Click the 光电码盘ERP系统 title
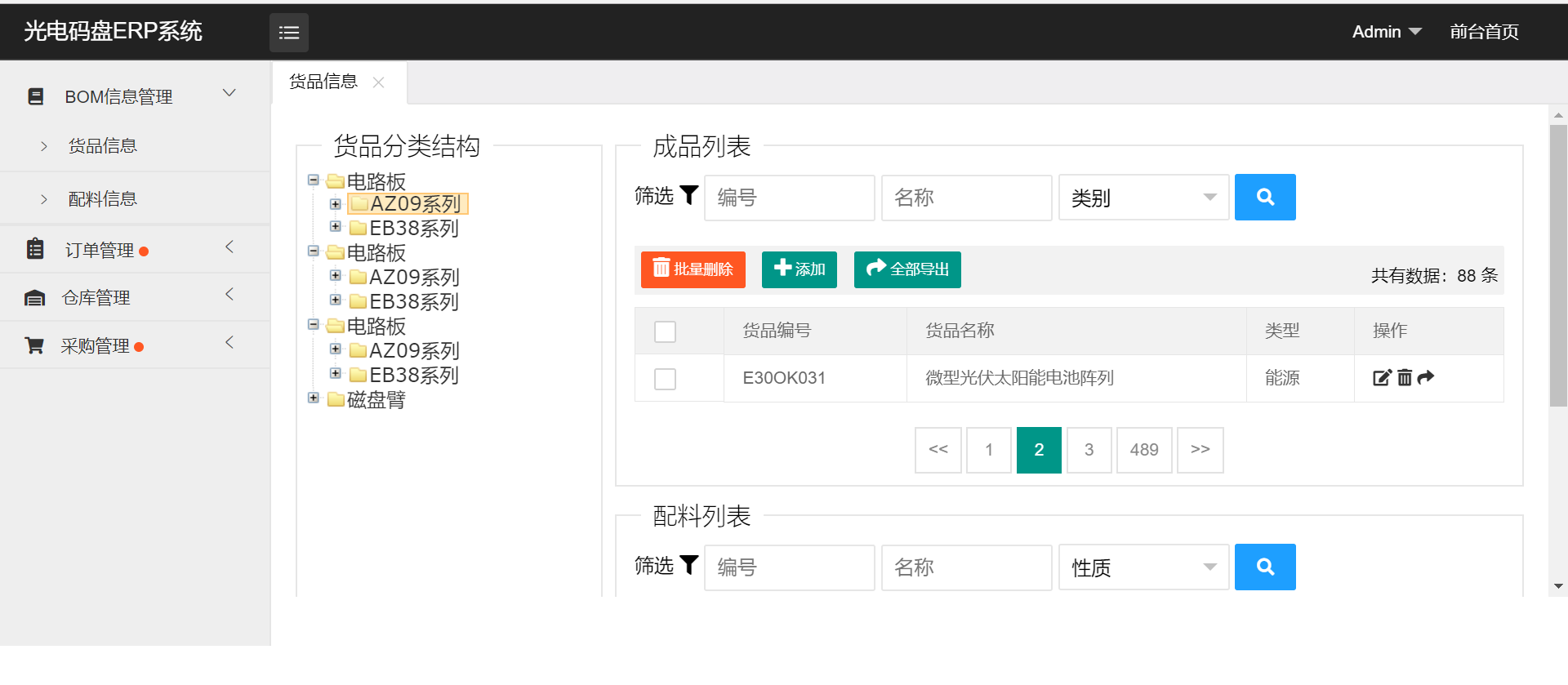 point(114,31)
